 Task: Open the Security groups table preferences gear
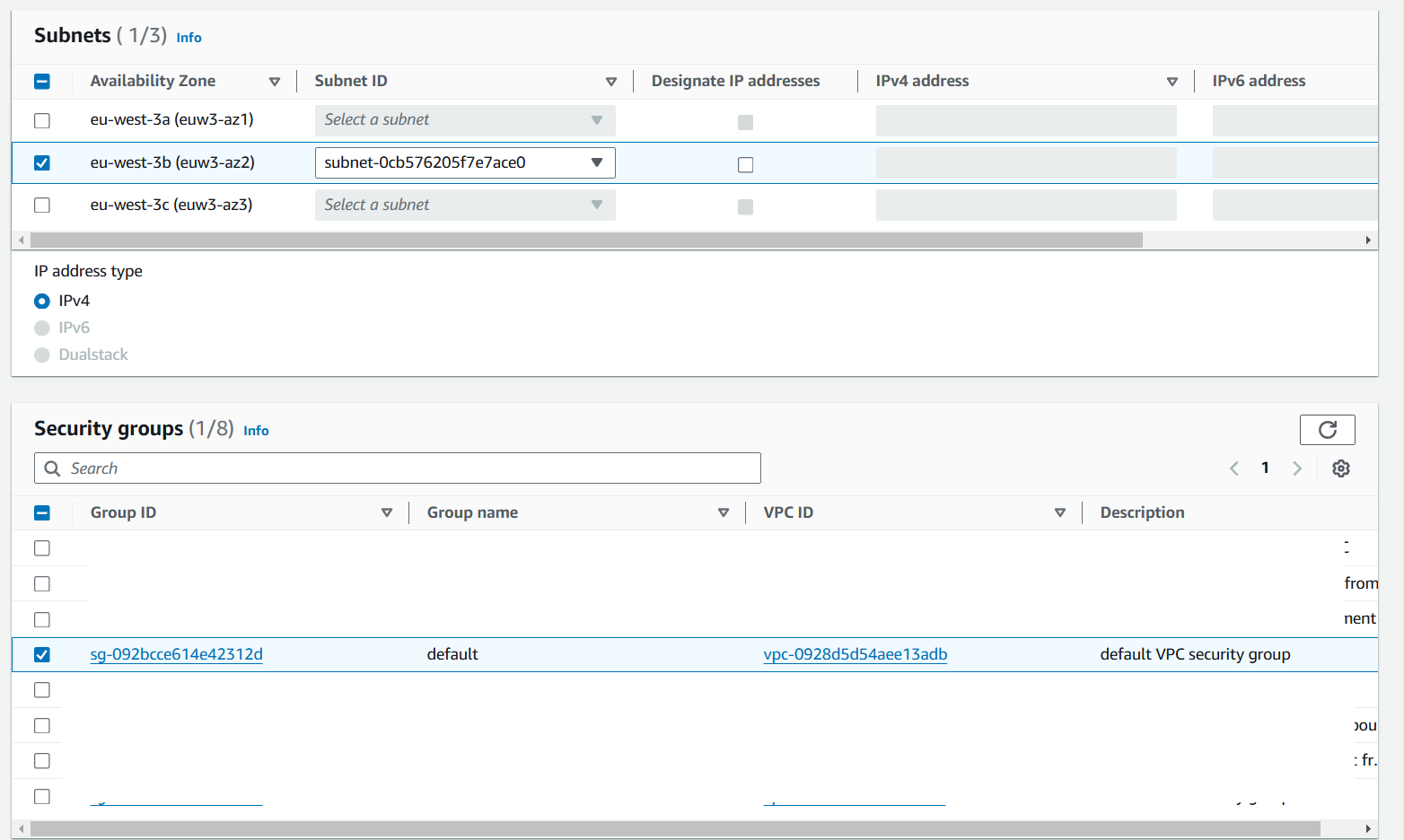[1340, 468]
